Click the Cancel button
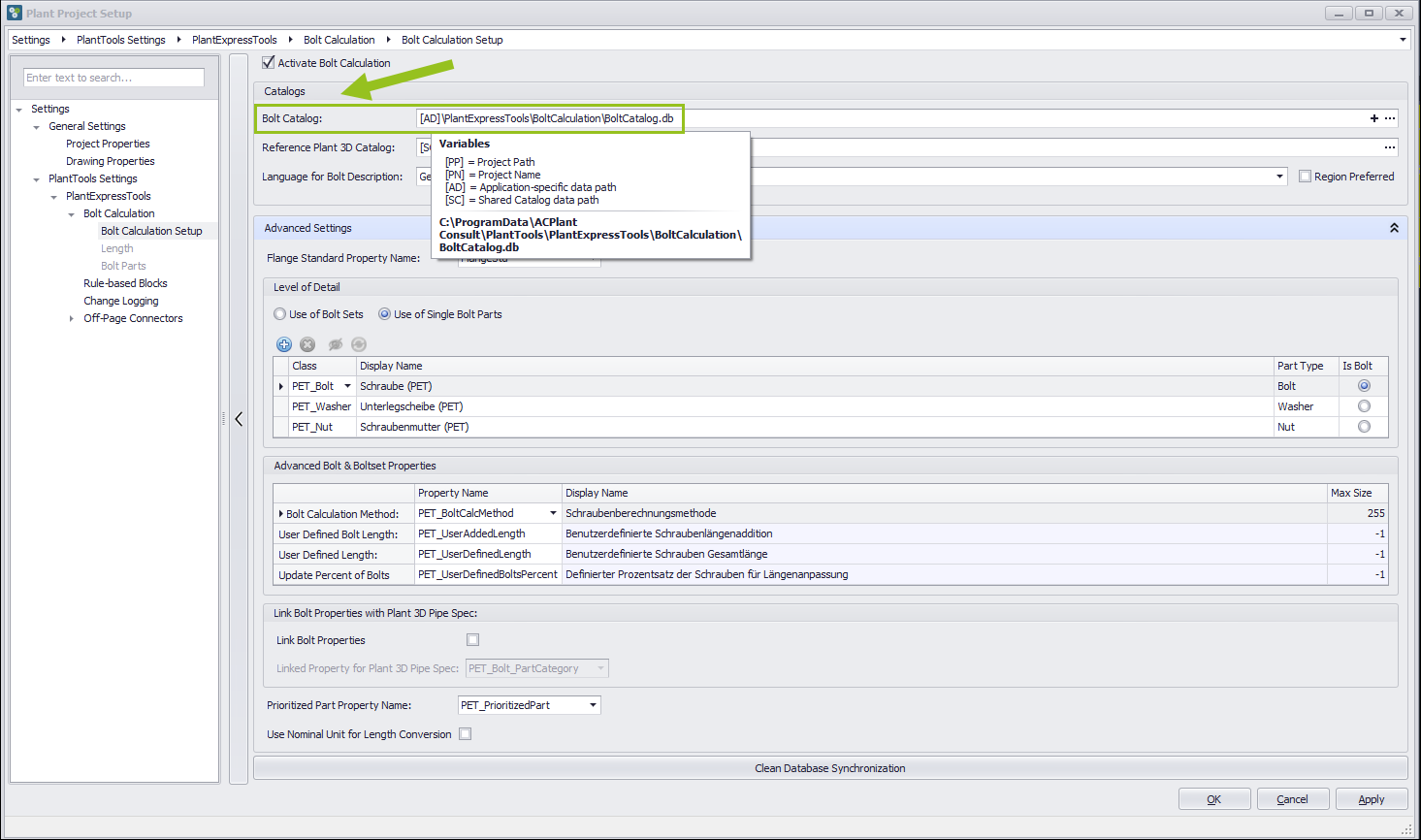The height and width of the screenshot is (840, 1421). [x=1293, y=799]
